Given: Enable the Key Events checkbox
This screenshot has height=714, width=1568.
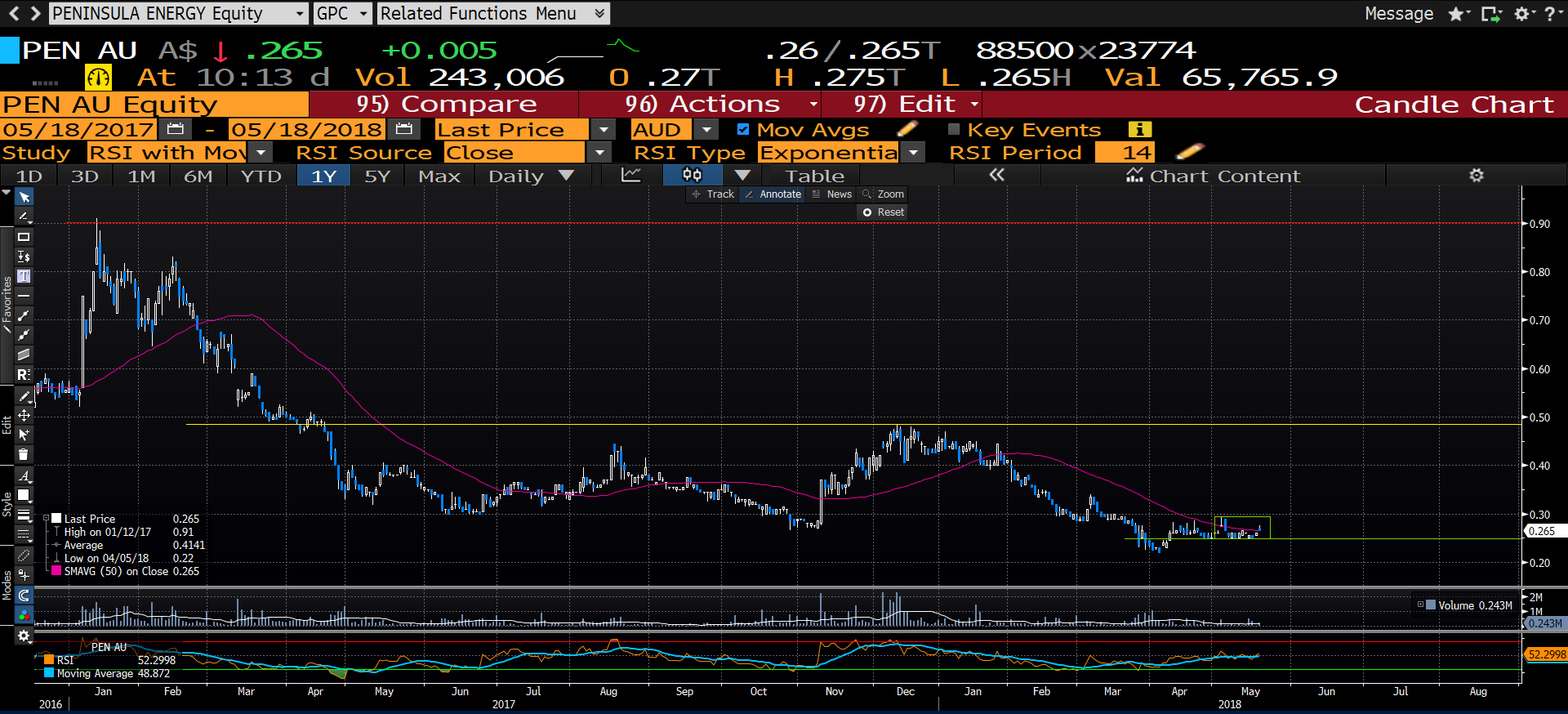Looking at the screenshot, I should (954, 129).
